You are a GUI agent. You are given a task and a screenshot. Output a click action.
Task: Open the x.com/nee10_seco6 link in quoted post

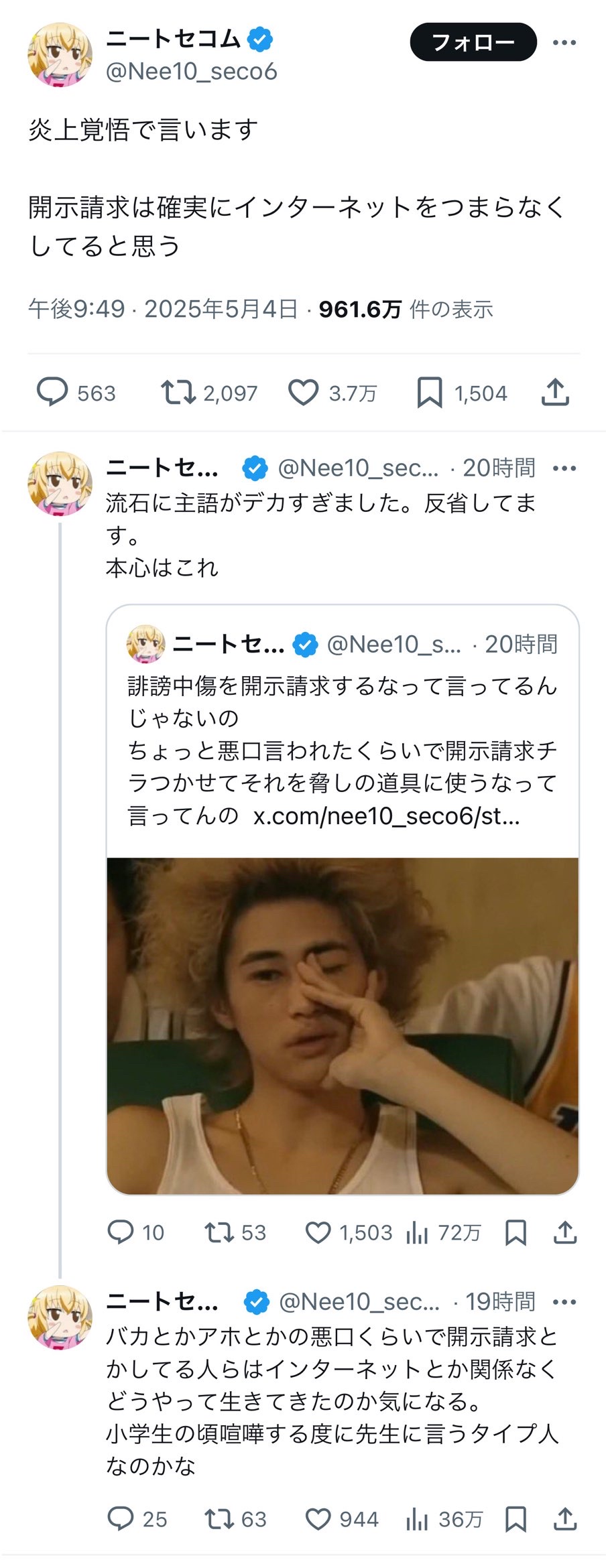(387, 816)
